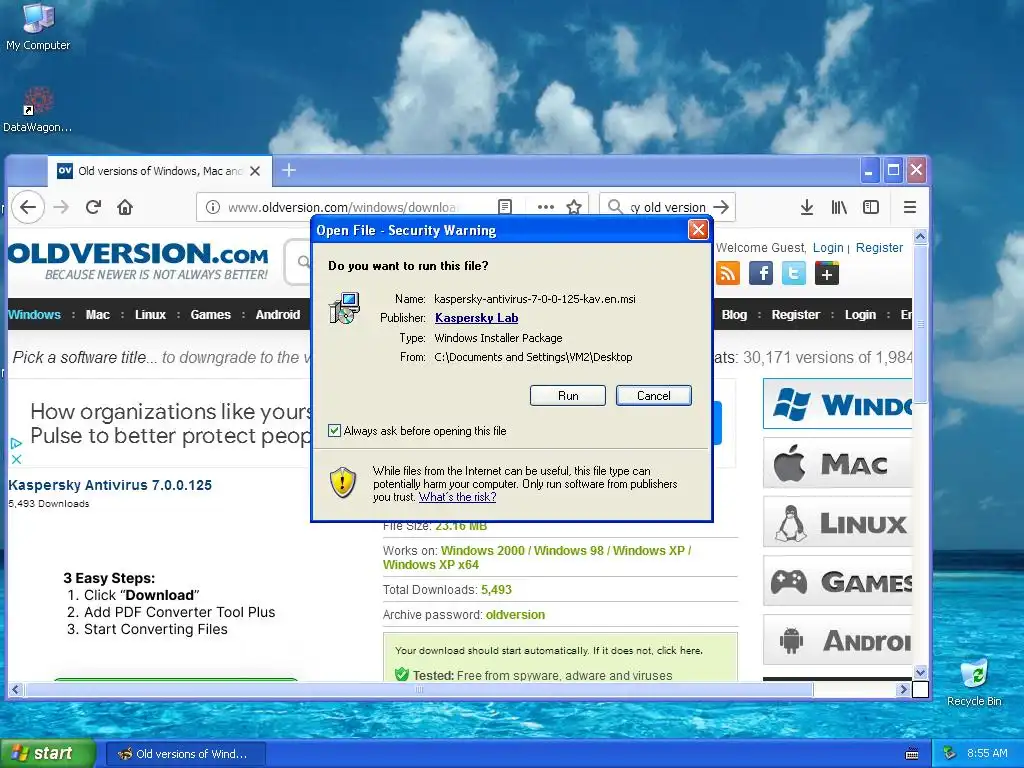The image size is (1024, 768).
Task: Toggle reader view in address bar
Action: (505, 207)
